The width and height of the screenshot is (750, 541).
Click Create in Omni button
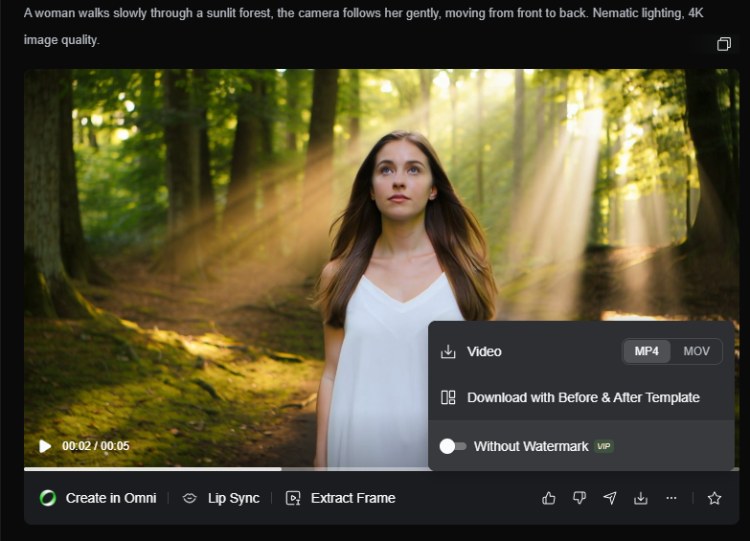pyautogui.click(x=97, y=498)
